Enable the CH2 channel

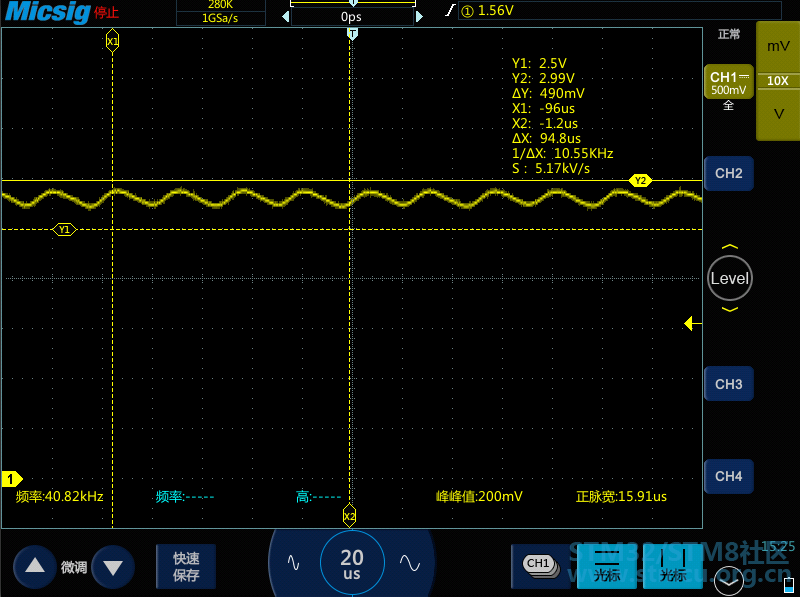729,173
